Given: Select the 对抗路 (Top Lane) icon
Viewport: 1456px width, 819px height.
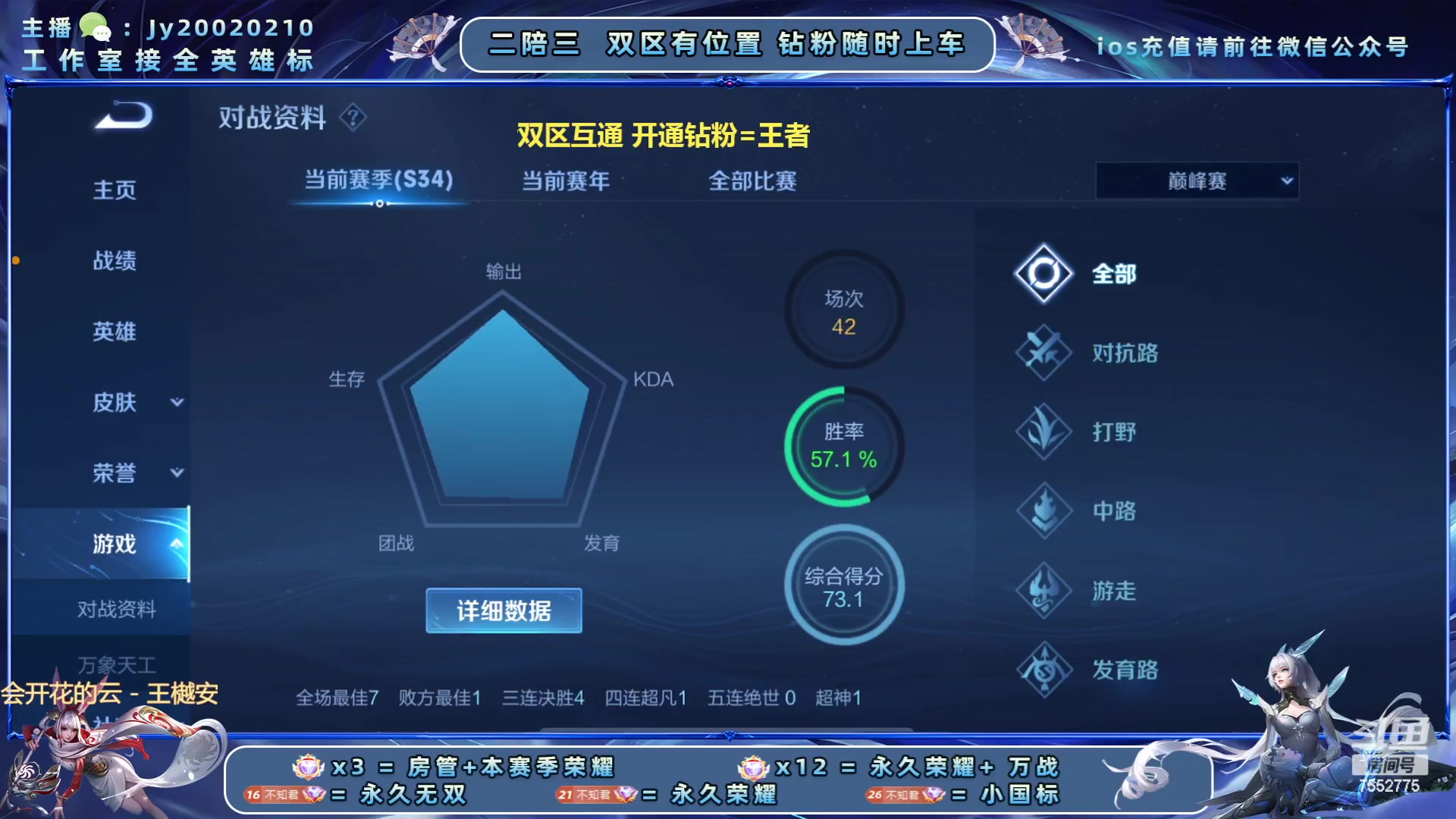Looking at the screenshot, I should click(x=1045, y=352).
